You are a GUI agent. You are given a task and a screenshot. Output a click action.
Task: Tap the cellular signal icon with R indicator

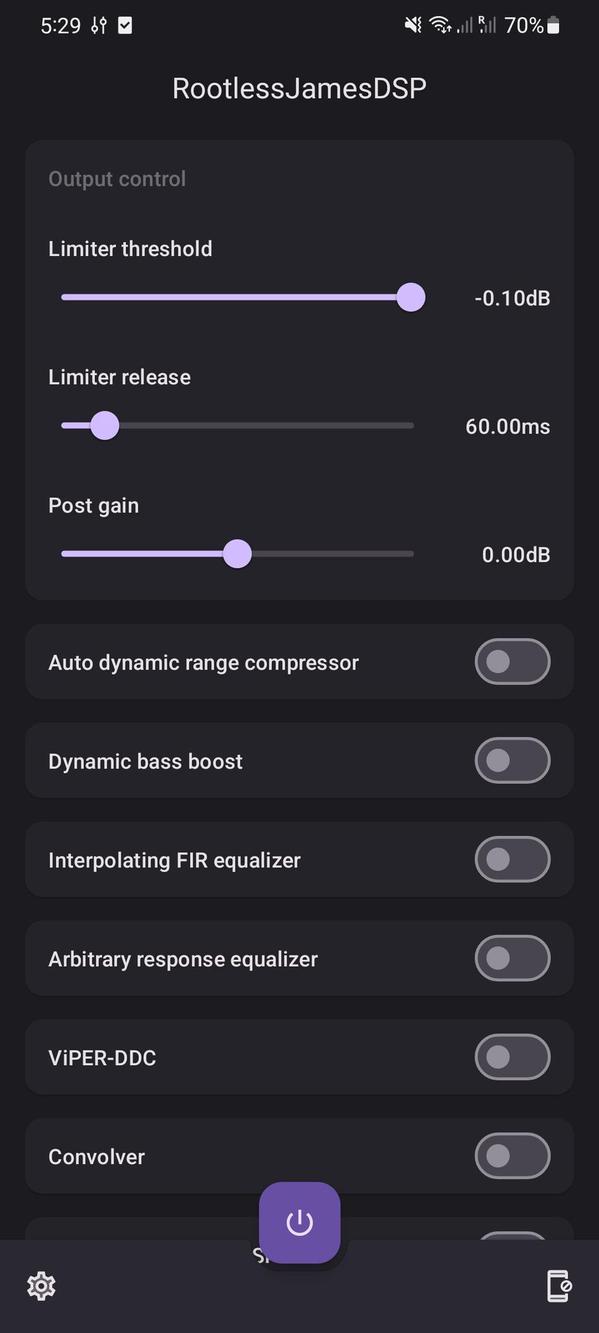[x=488, y=25]
